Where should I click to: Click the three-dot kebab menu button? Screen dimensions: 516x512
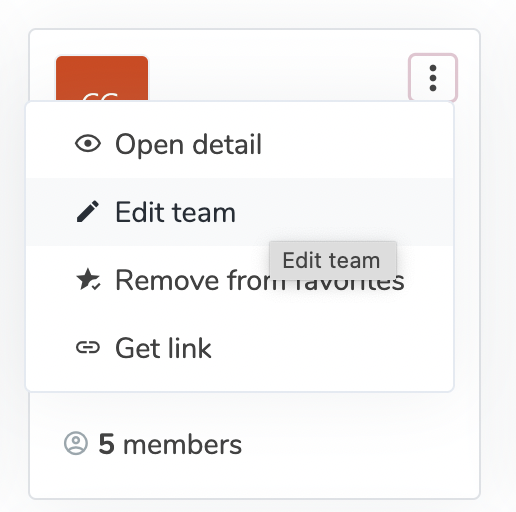[433, 78]
